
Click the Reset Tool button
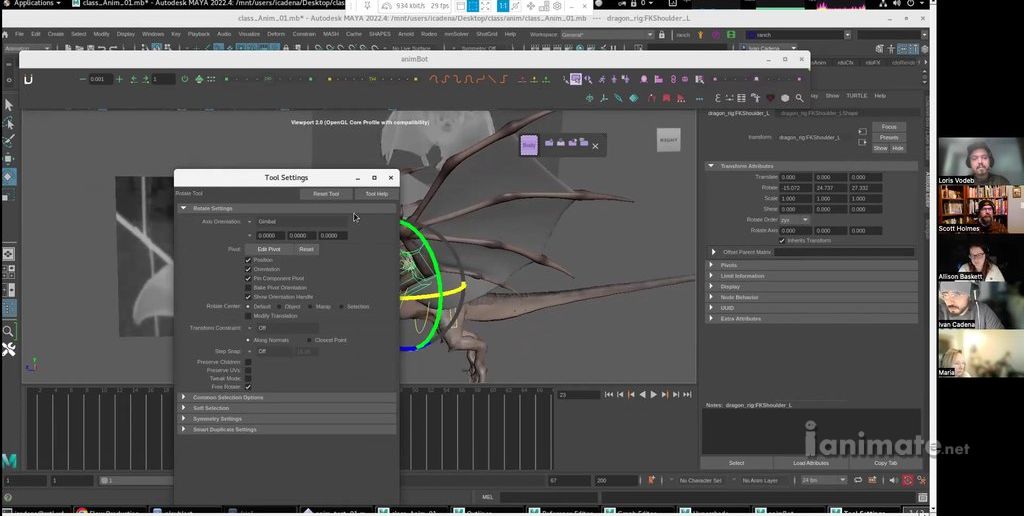coord(326,194)
